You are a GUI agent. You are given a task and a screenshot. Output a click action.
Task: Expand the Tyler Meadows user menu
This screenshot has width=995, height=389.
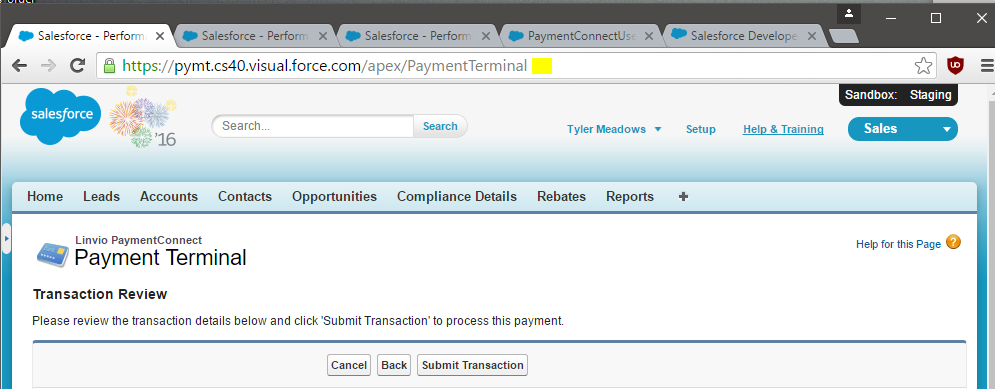pyautogui.click(x=614, y=129)
